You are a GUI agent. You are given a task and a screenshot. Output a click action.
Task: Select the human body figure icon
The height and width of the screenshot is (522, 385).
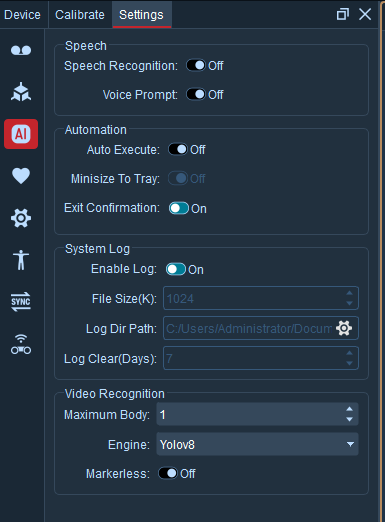[21, 260]
